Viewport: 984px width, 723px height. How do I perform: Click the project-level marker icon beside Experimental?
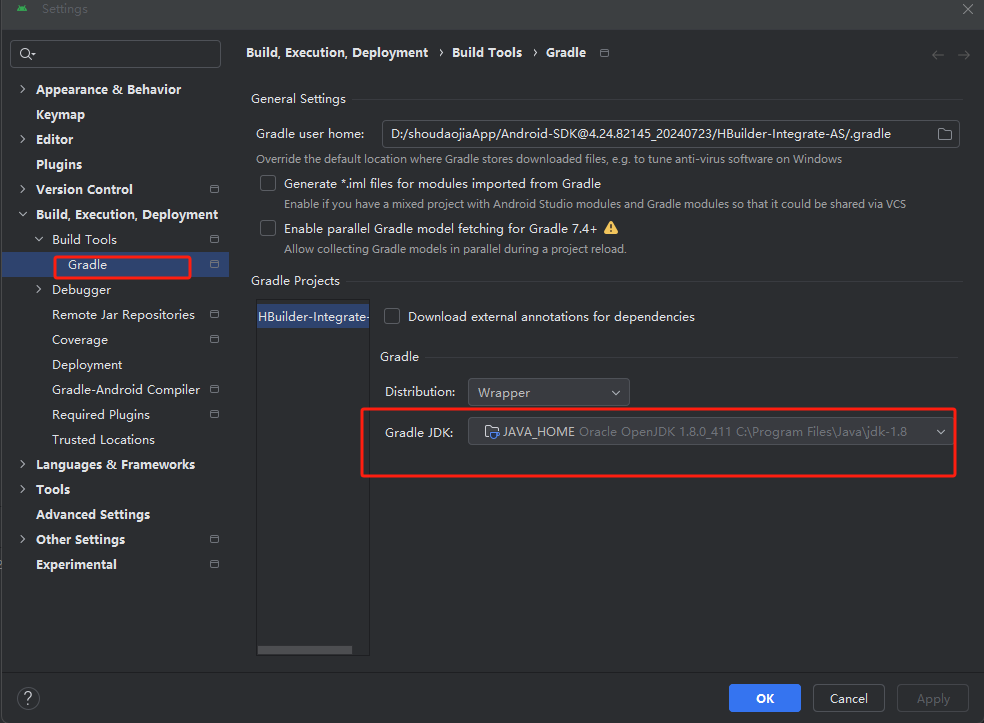click(x=214, y=564)
